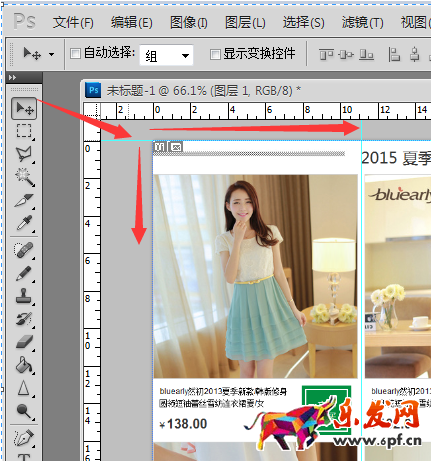The image size is (432, 461).
Task: Enable the 自动选择 checkbox
Action: [75, 53]
